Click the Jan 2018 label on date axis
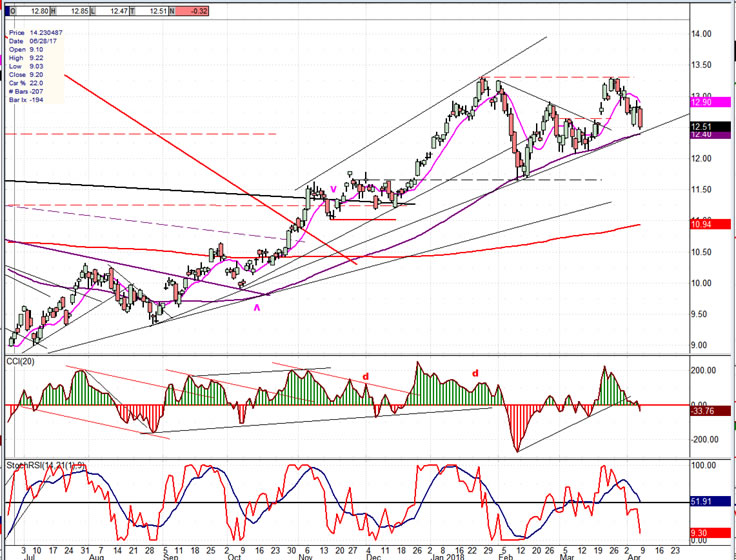The width and height of the screenshot is (736, 560). tap(447, 551)
